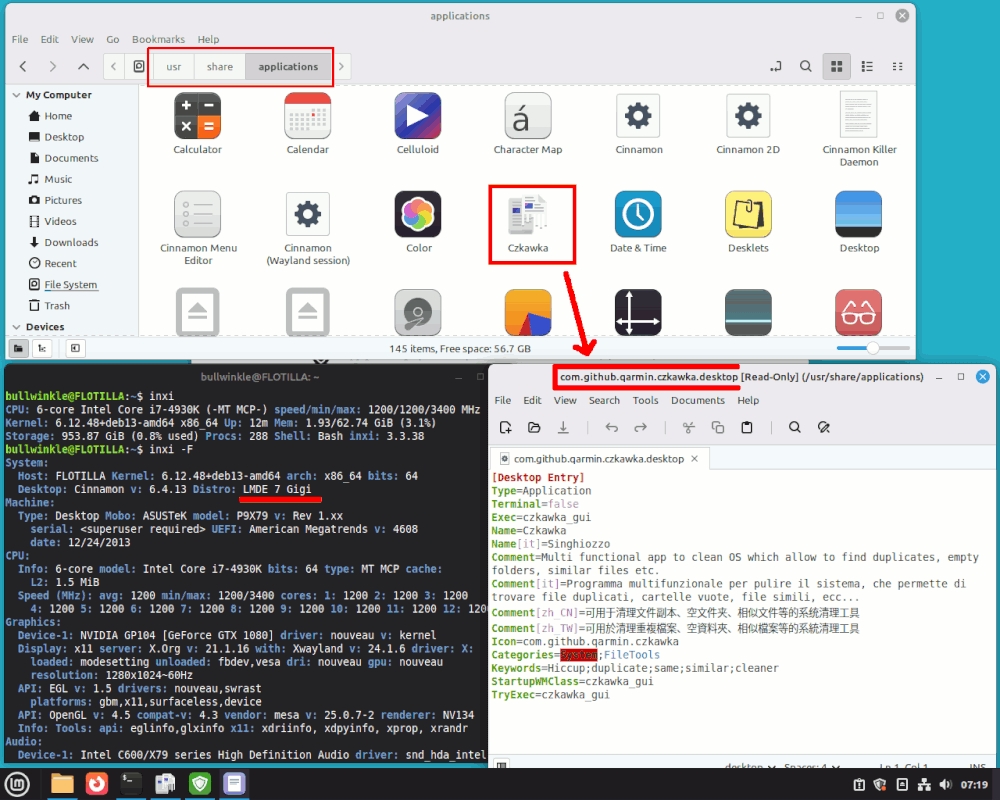
Task: Go forward in the file manager
Action: coord(53,66)
